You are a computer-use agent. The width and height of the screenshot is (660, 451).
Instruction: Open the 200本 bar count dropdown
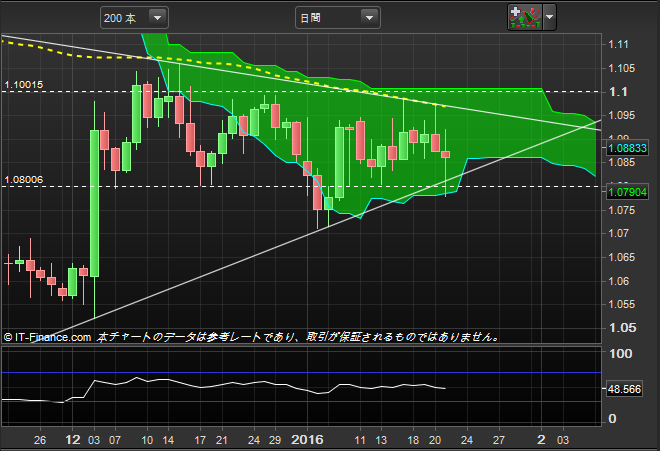(x=134, y=18)
